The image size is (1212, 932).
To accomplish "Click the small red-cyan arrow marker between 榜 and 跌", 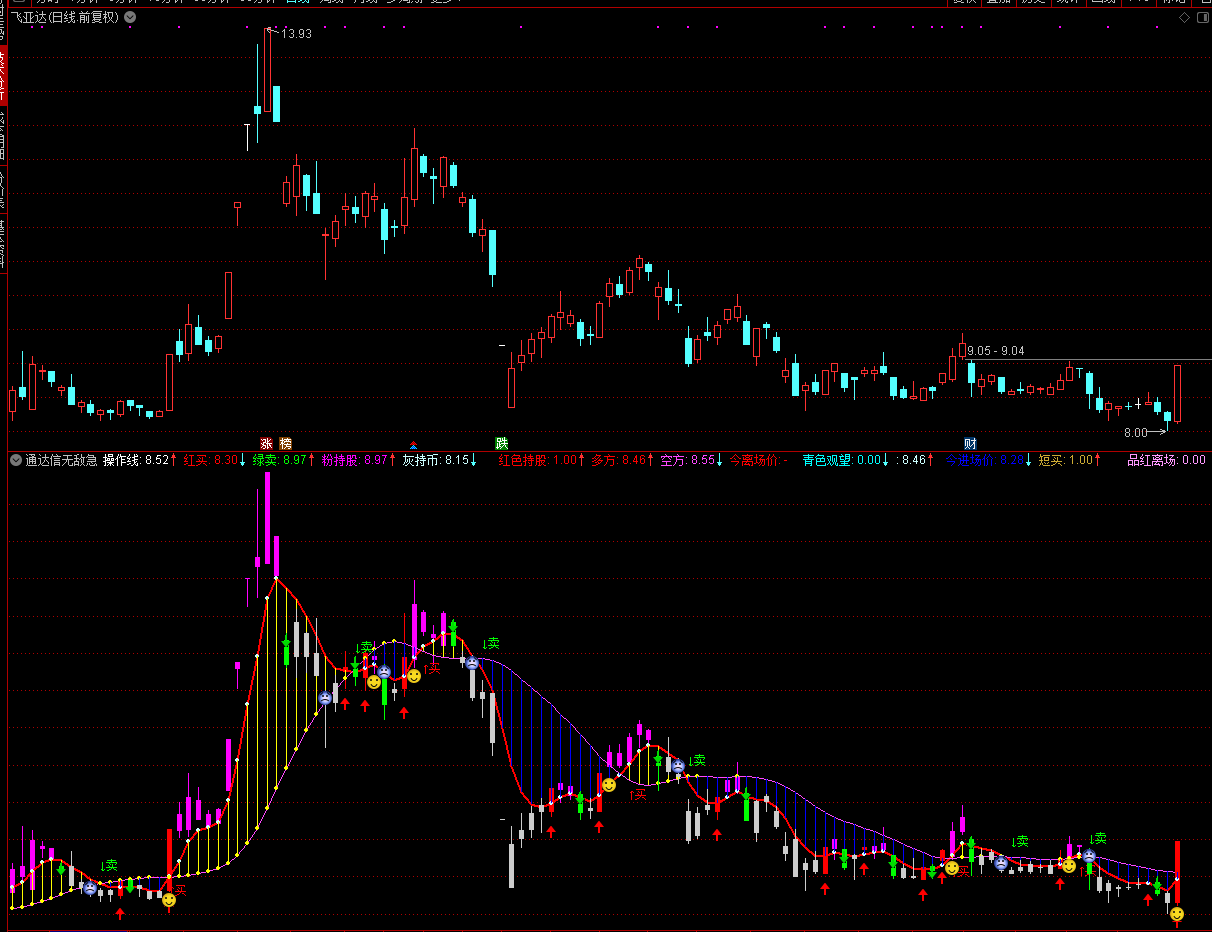I will coord(413,444).
